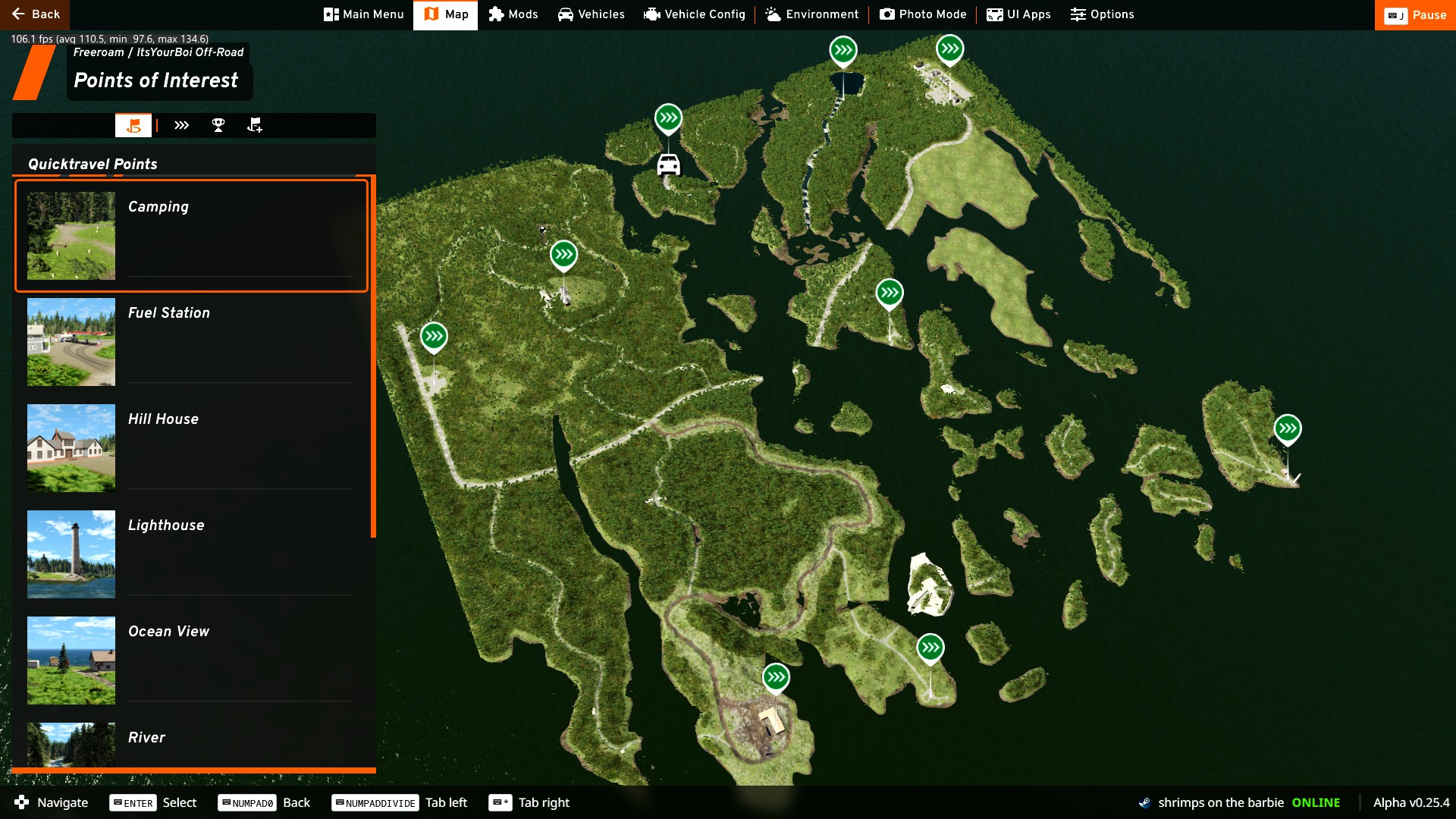Click quicktravel marker above the car icon
Viewport: 1456px width, 819px height.
(x=668, y=118)
